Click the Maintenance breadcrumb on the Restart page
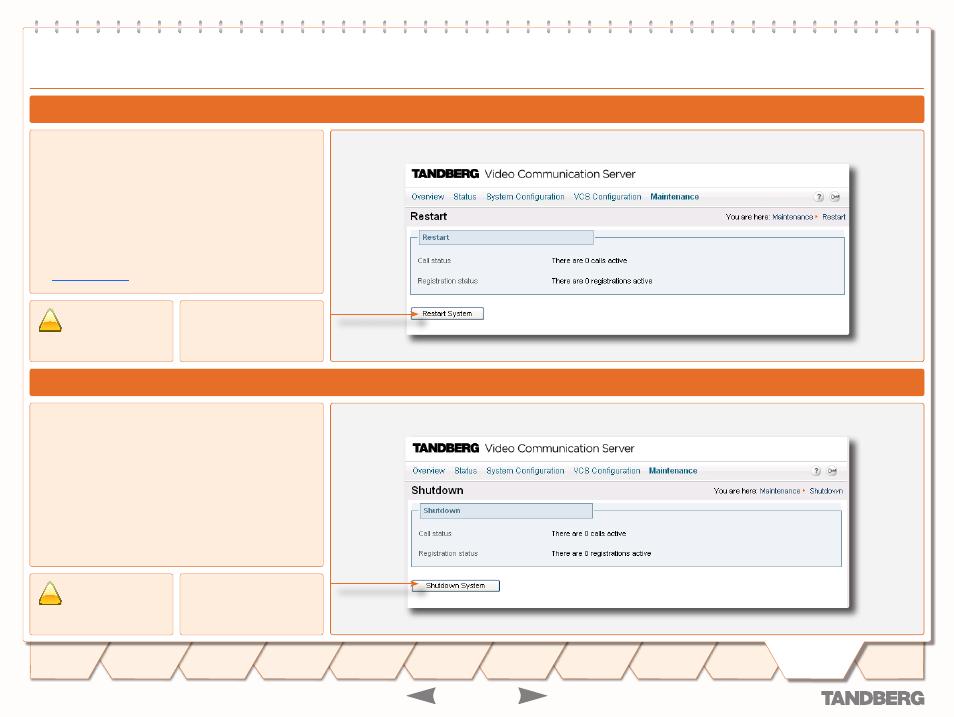The height and width of the screenshot is (717, 954). pos(792,217)
